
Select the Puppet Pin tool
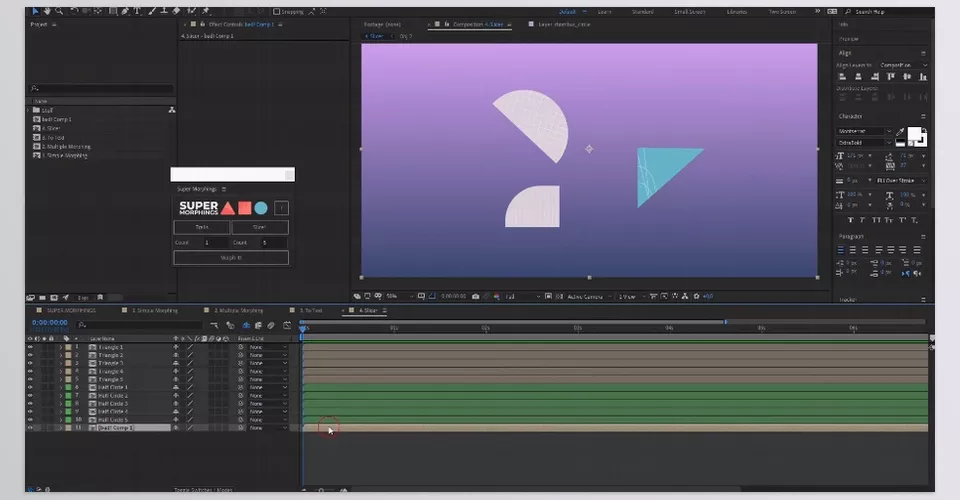pos(206,11)
